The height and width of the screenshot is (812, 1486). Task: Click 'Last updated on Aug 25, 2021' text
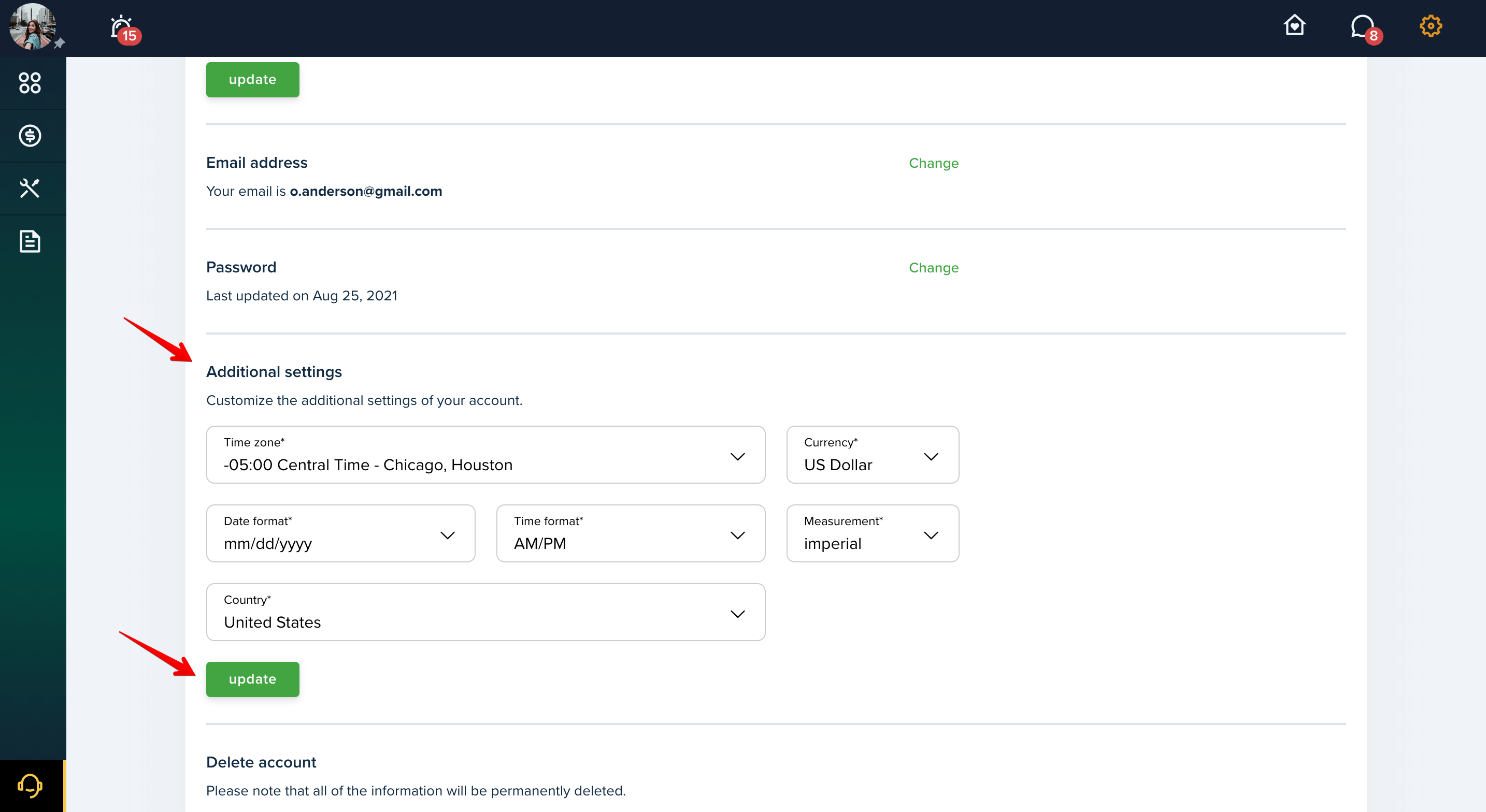(302, 296)
